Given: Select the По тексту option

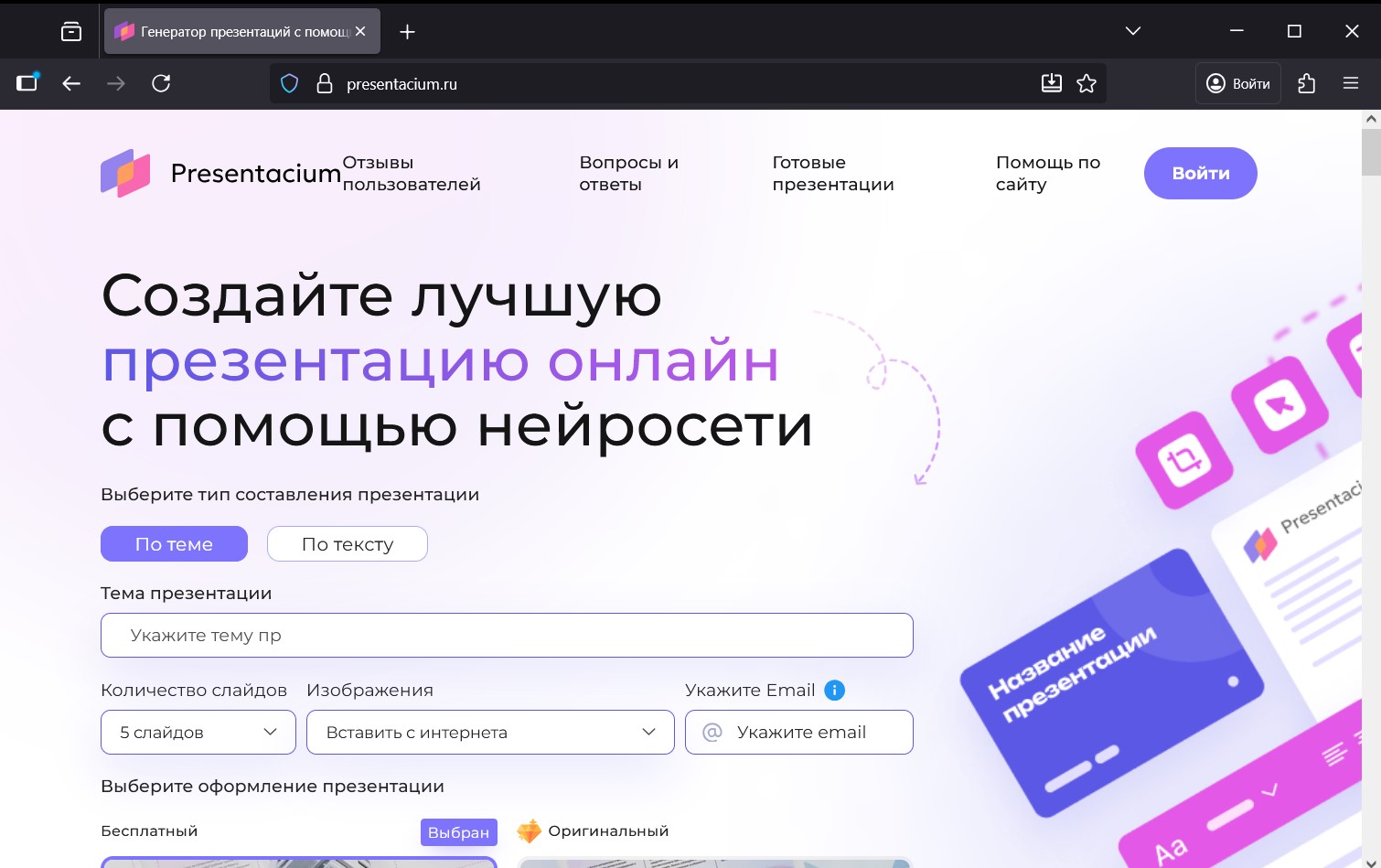Looking at the screenshot, I should point(347,543).
